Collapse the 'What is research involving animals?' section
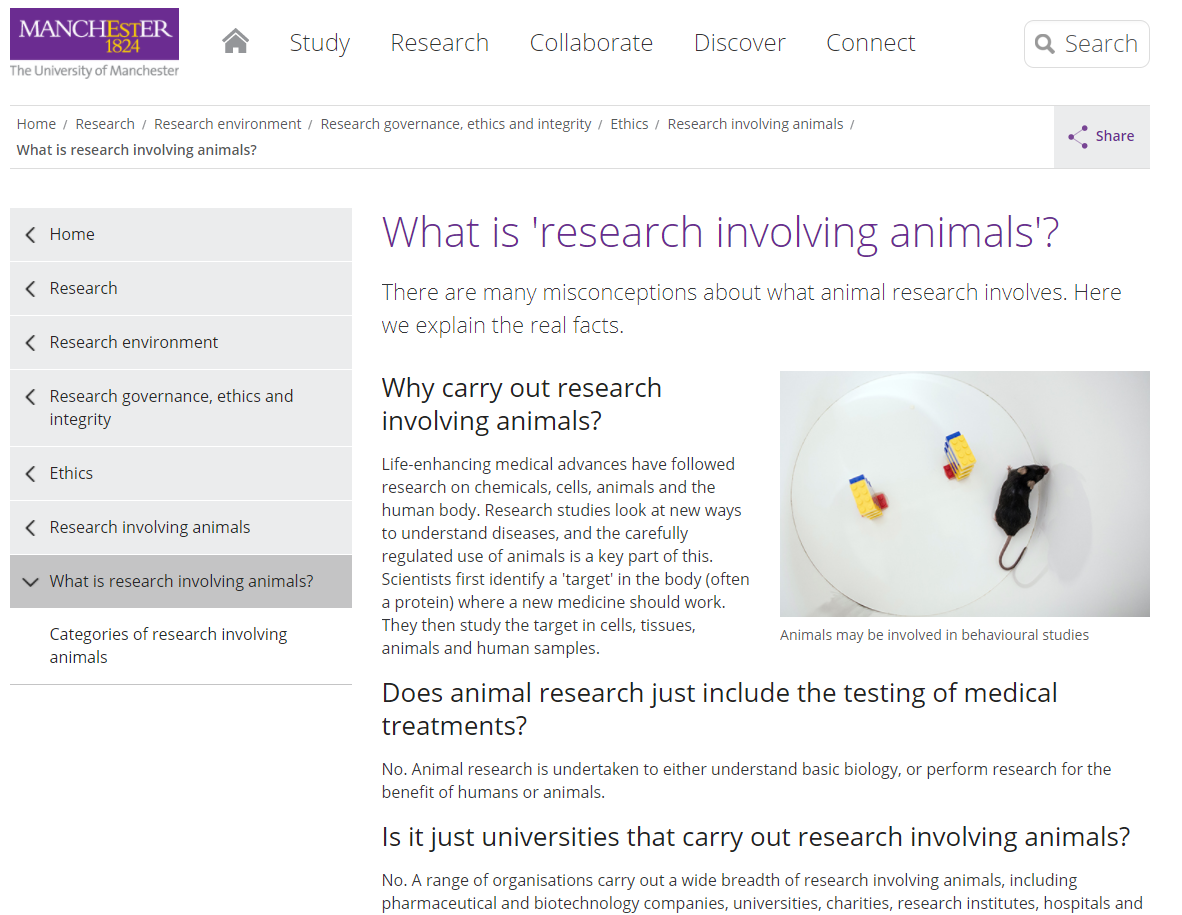 click(30, 582)
